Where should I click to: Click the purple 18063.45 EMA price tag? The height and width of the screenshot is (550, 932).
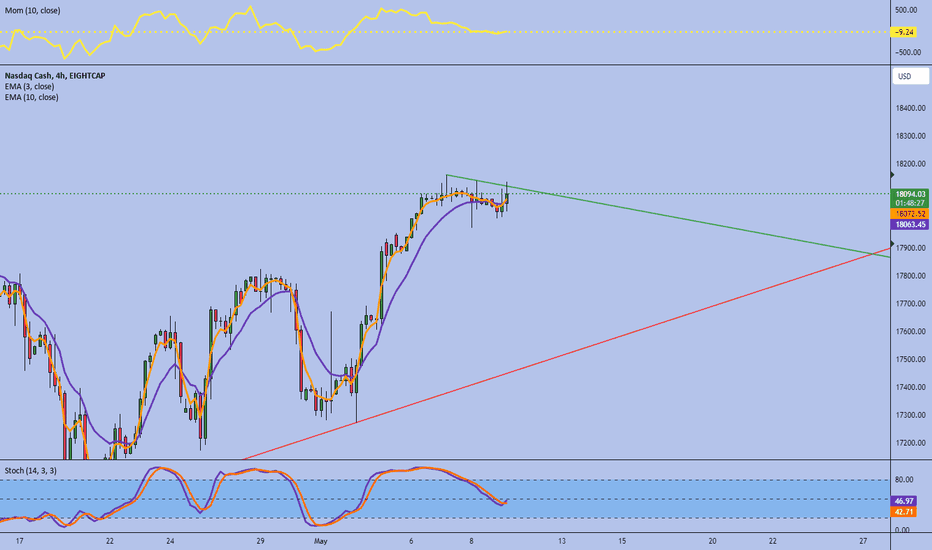click(x=909, y=224)
